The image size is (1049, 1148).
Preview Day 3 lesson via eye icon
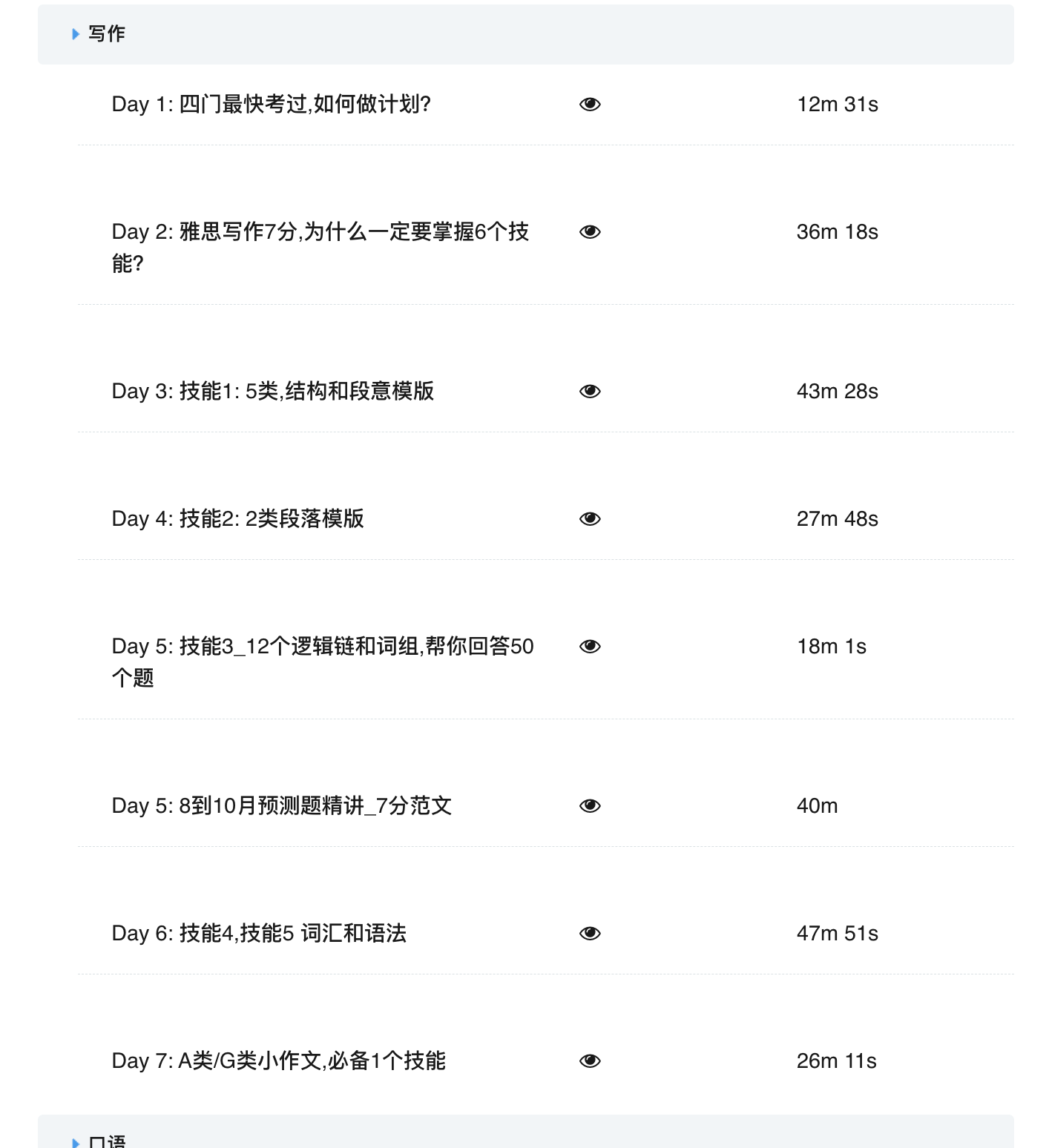[x=590, y=392]
